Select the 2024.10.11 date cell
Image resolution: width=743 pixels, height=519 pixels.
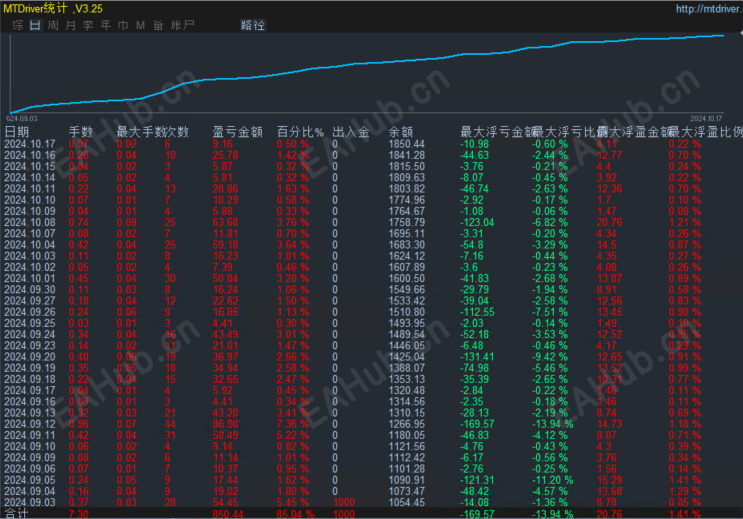pyautogui.click(x=30, y=189)
